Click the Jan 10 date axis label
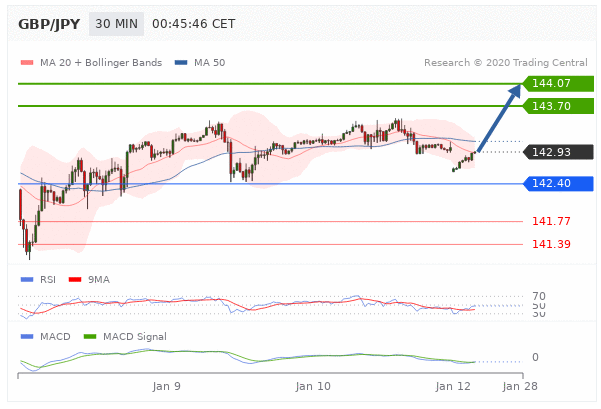 coord(313,386)
